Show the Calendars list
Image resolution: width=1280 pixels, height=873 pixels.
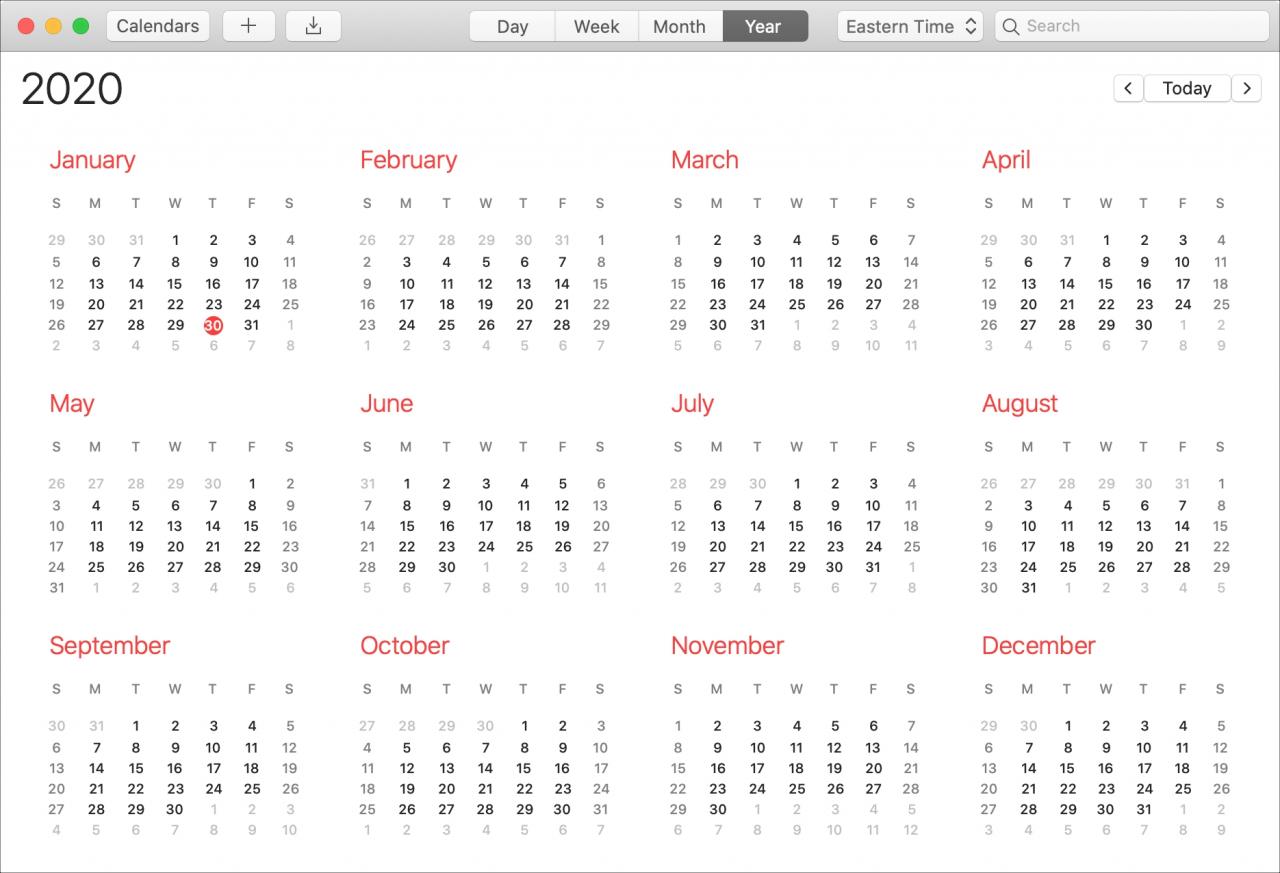pyautogui.click(x=158, y=26)
